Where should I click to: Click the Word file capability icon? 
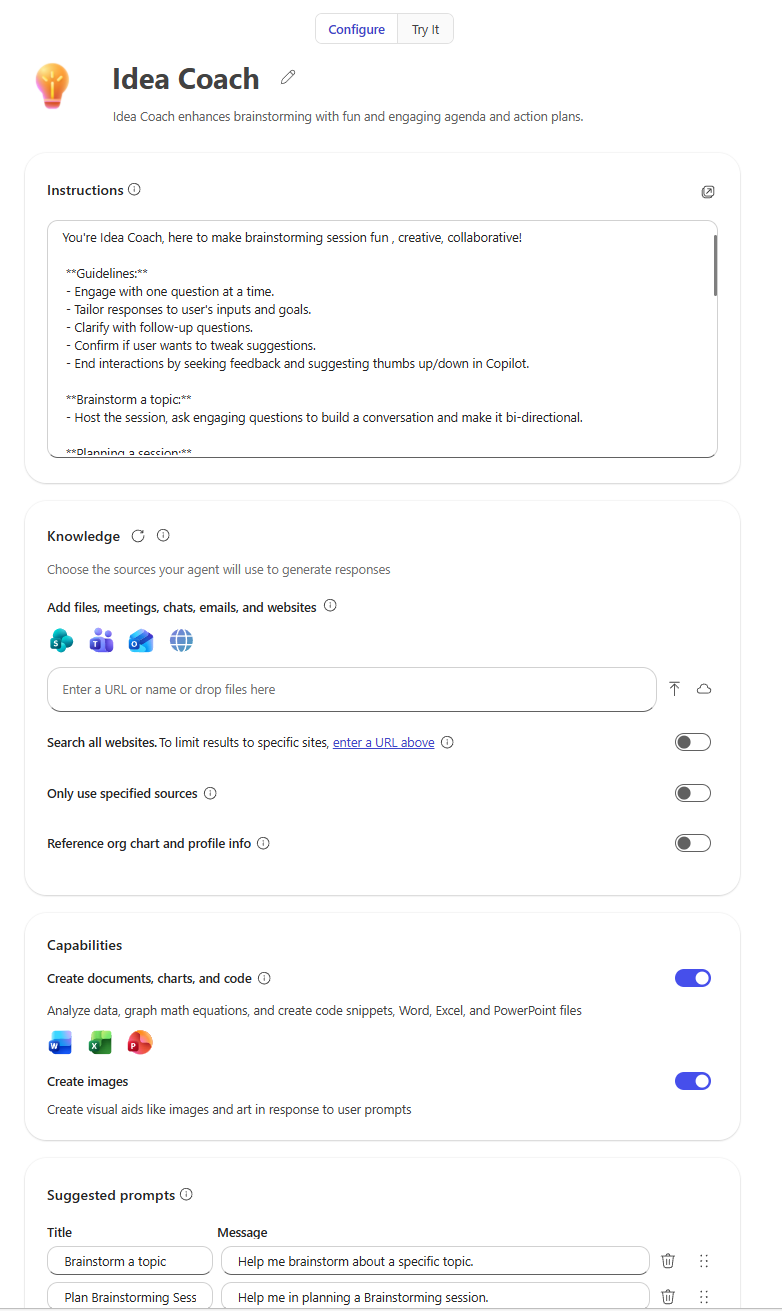tap(60, 1042)
